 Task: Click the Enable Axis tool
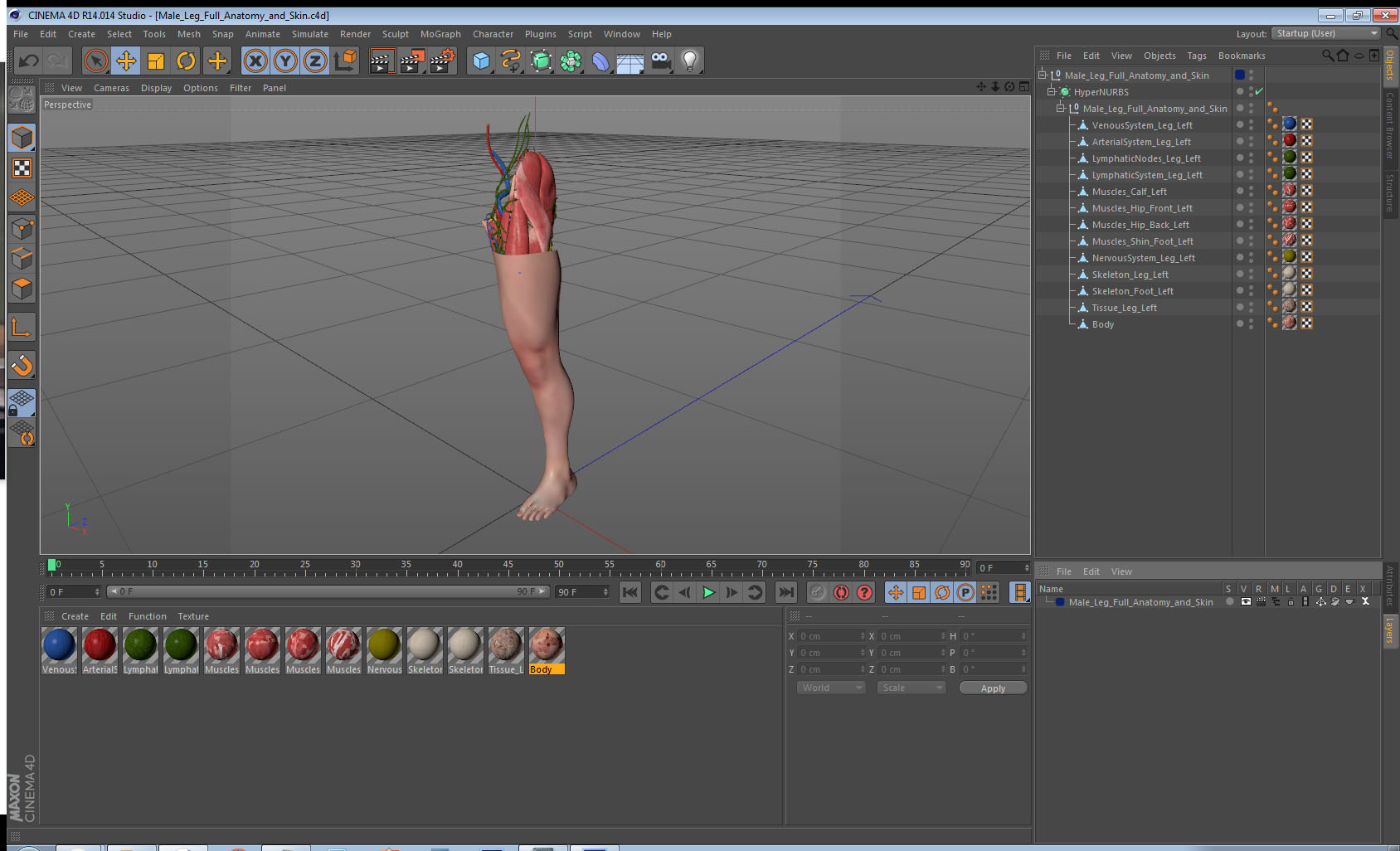pyautogui.click(x=22, y=328)
